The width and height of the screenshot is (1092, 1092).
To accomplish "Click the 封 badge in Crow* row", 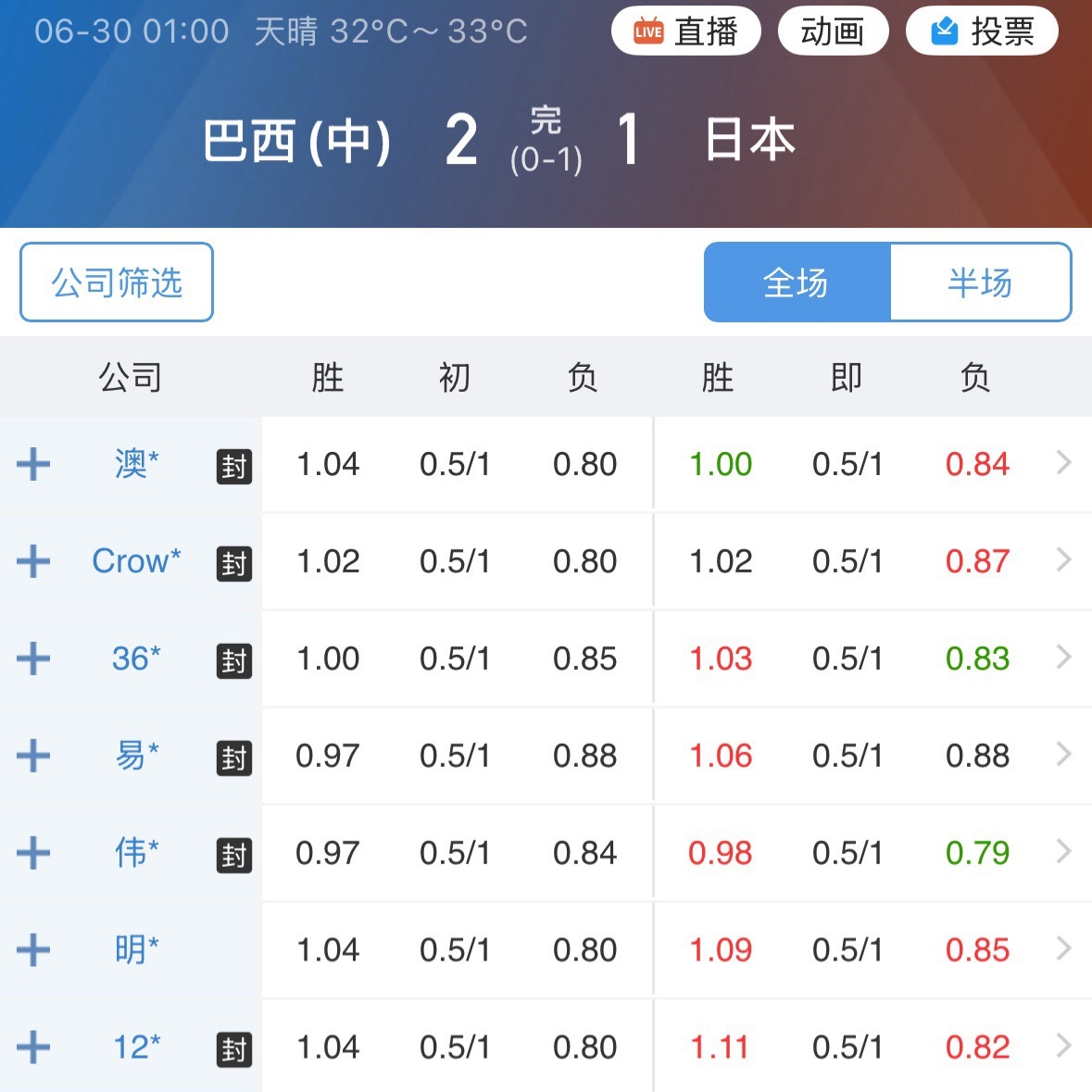I will [234, 563].
